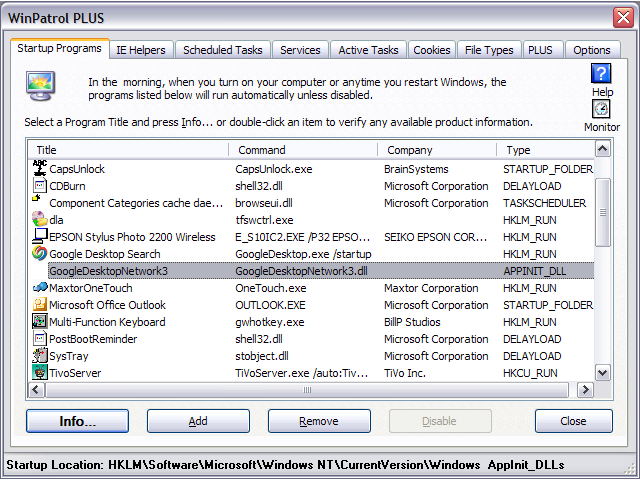Click the BrainSystems company cell
Image resolution: width=640 pixels, height=480 pixels.
pyautogui.click(x=416, y=169)
